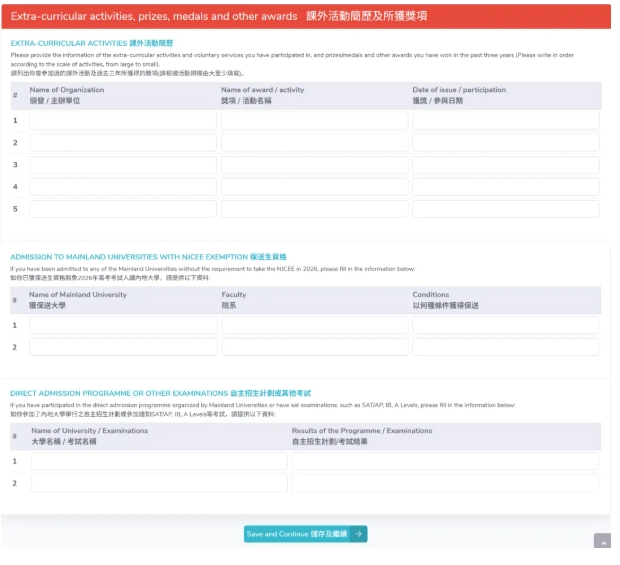Click row 1 Name of Mainland University field

point(122,325)
